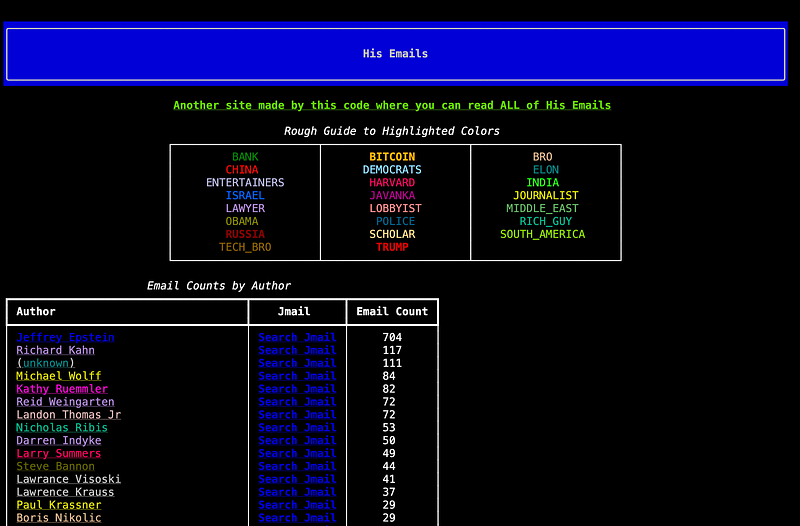Open the (unknown) author link
800x526 pixels.
45,363
